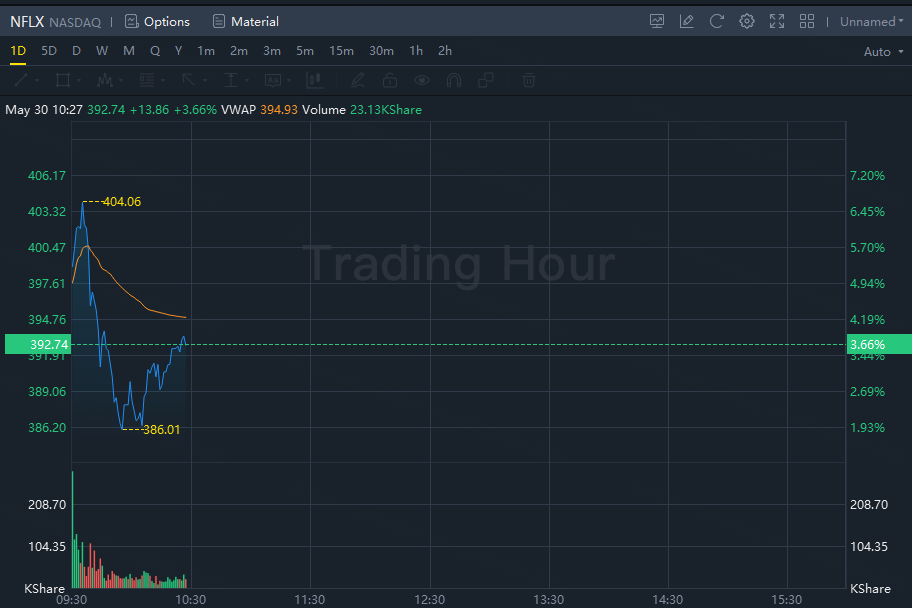Screen dimensions: 912x608
Task: Select the 1D timeframe tab
Action: pos(18,51)
